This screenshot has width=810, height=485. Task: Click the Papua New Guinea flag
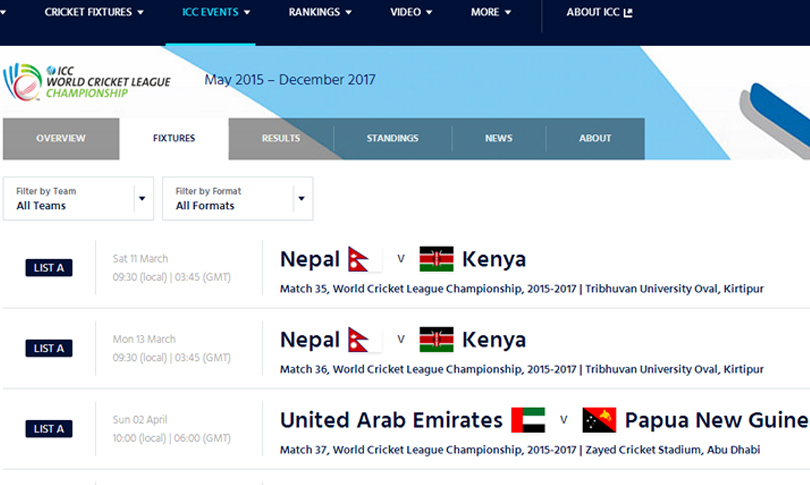(x=599, y=420)
